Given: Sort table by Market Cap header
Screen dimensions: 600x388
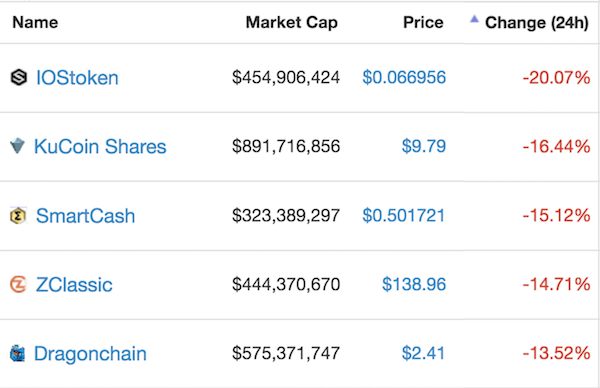Looking at the screenshot, I should coord(292,22).
